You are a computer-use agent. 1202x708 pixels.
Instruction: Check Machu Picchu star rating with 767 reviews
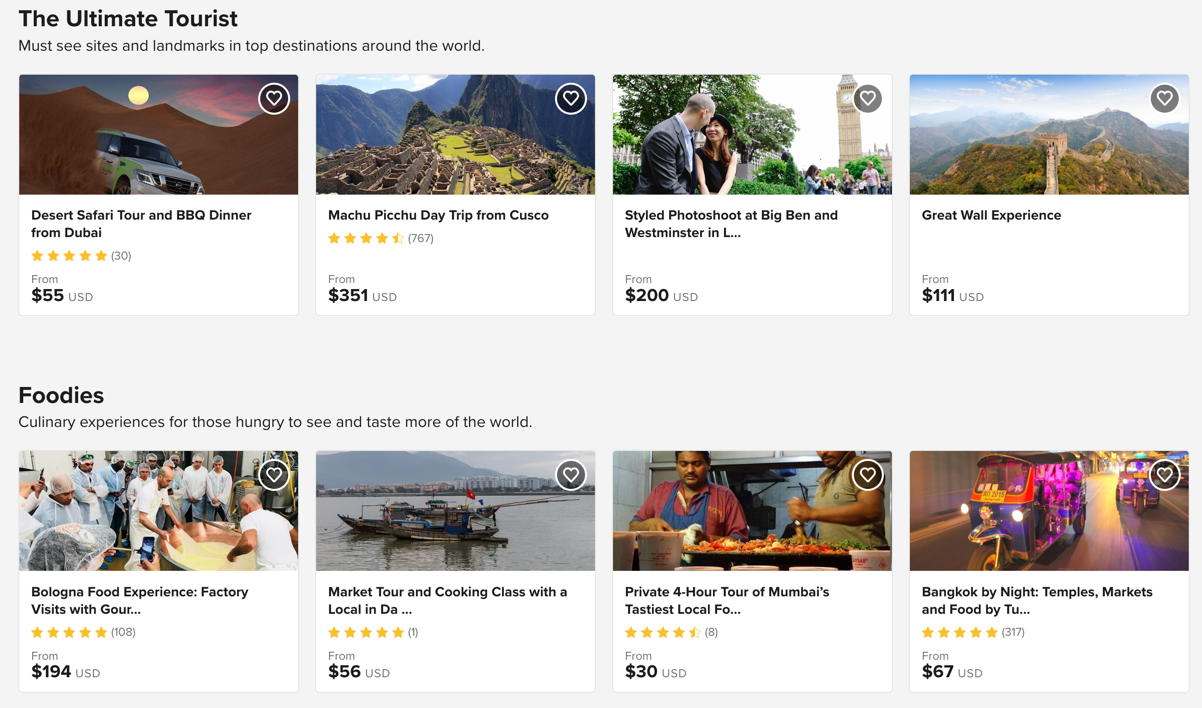coord(381,238)
